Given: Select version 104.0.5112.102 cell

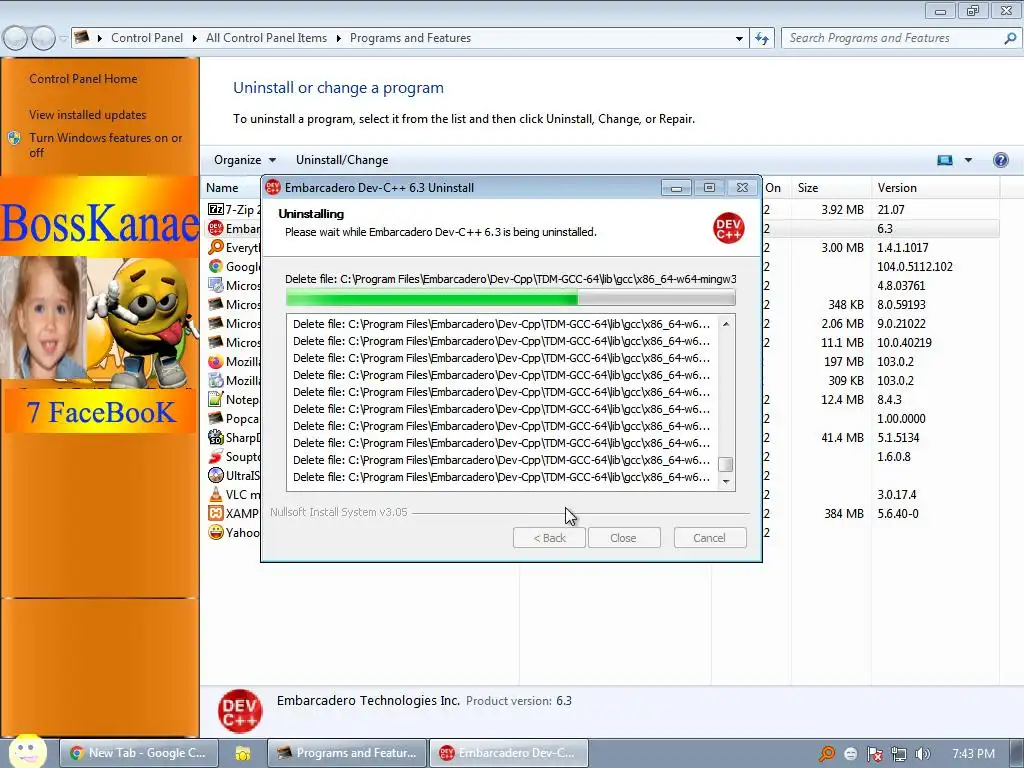Looking at the screenshot, I should click(x=915, y=266).
